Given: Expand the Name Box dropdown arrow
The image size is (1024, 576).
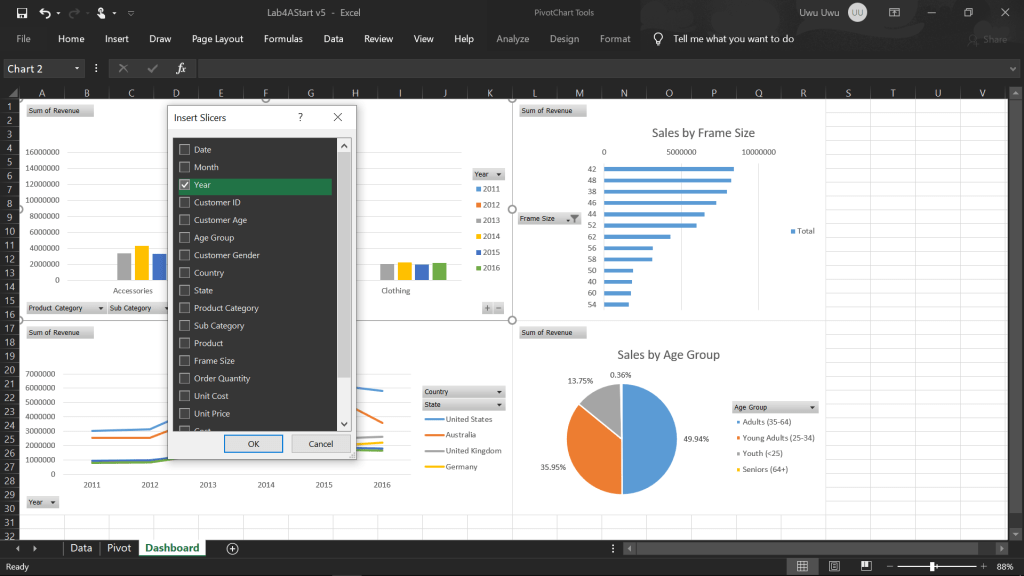Looking at the screenshot, I should 77,69.
